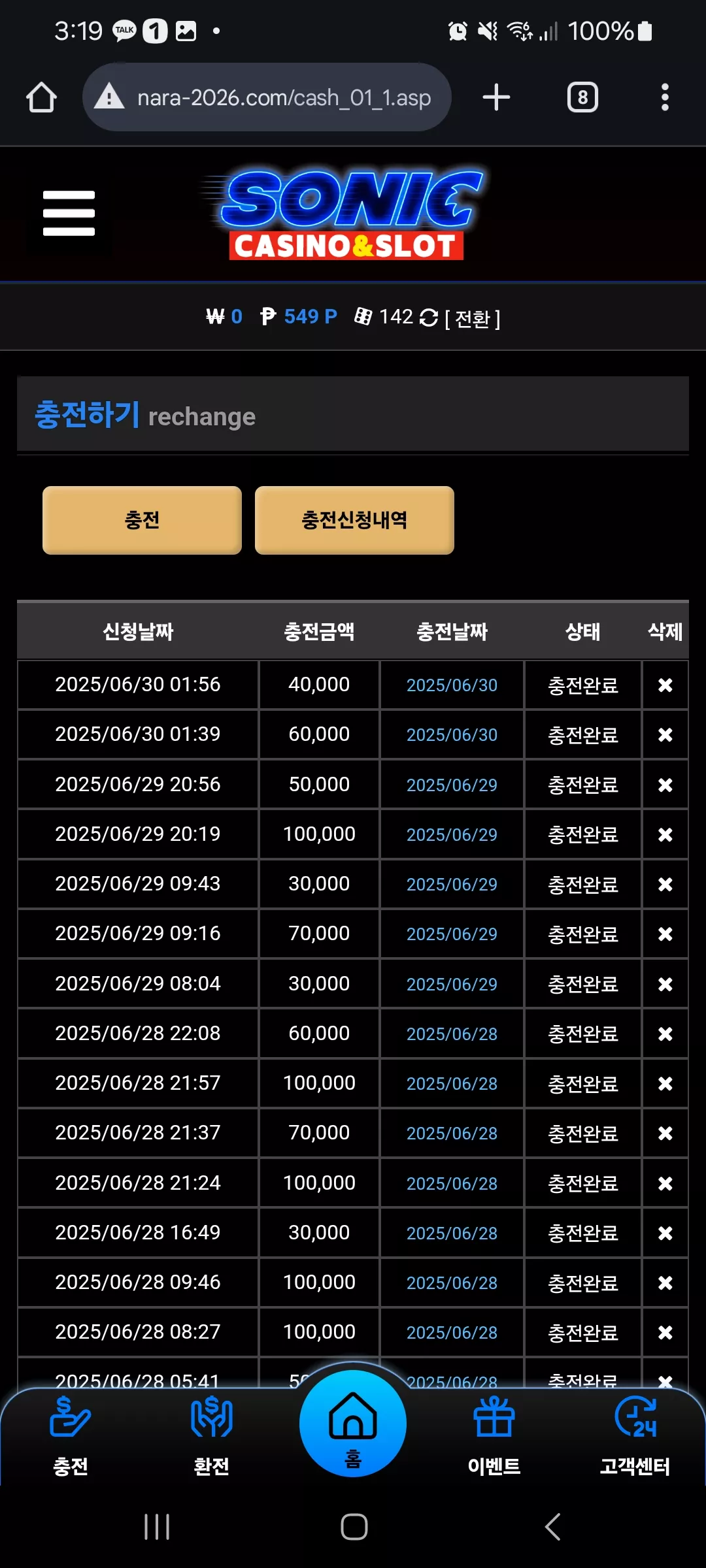This screenshot has width=706, height=1568.
Task: Delete the 2025/06/28 16:49 record
Action: 665,1233
